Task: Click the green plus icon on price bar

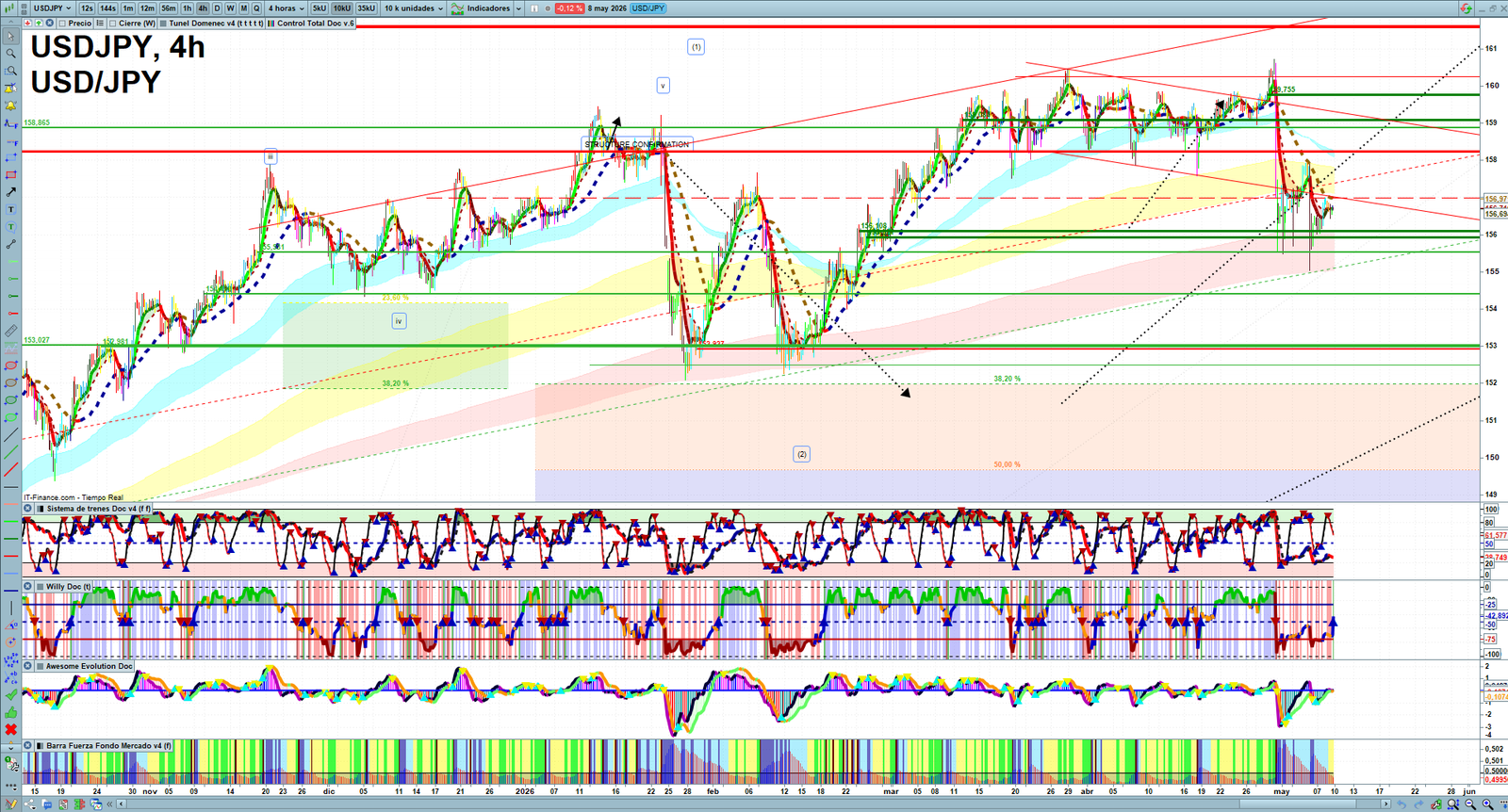Action: tap(39, 23)
